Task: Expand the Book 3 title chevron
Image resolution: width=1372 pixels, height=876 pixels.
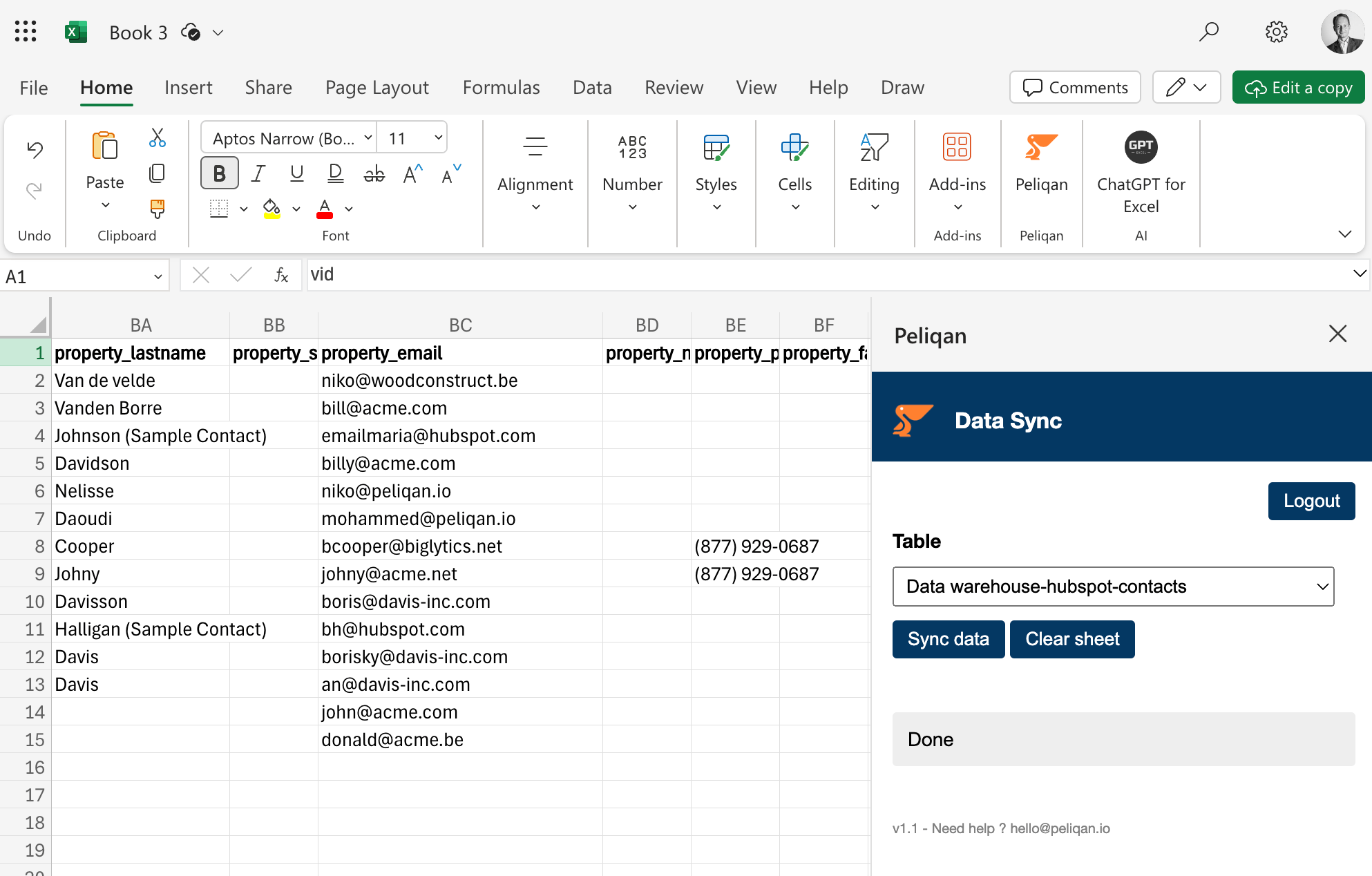Action: 218,32
